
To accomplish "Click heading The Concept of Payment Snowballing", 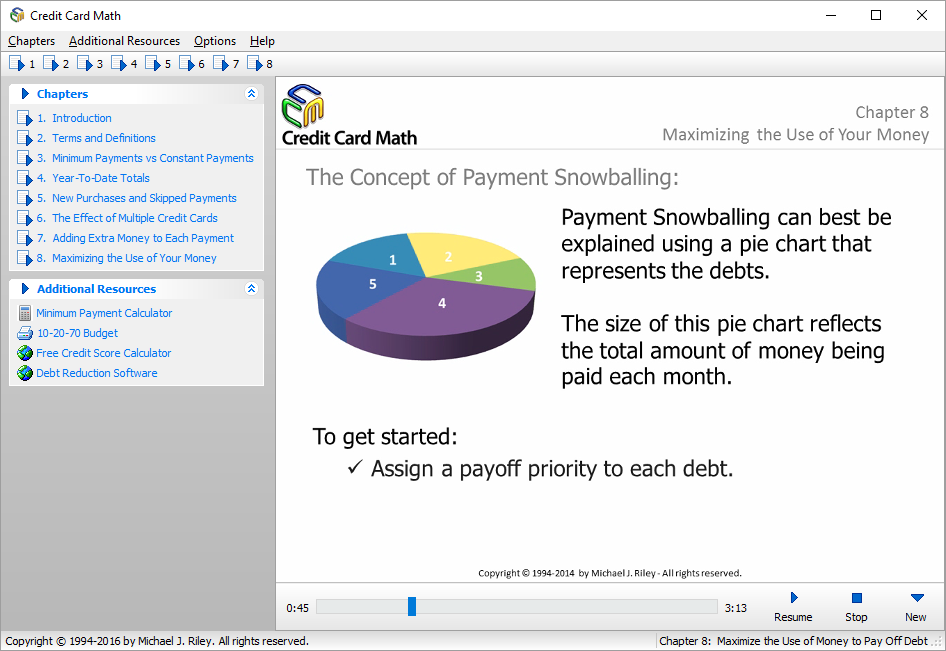I will point(492,177).
